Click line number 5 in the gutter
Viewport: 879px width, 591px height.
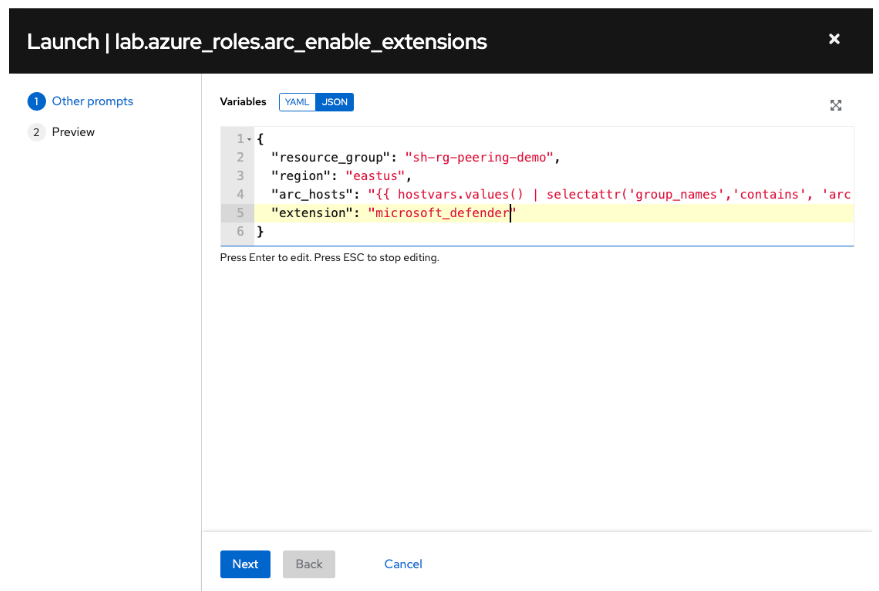(240, 213)
